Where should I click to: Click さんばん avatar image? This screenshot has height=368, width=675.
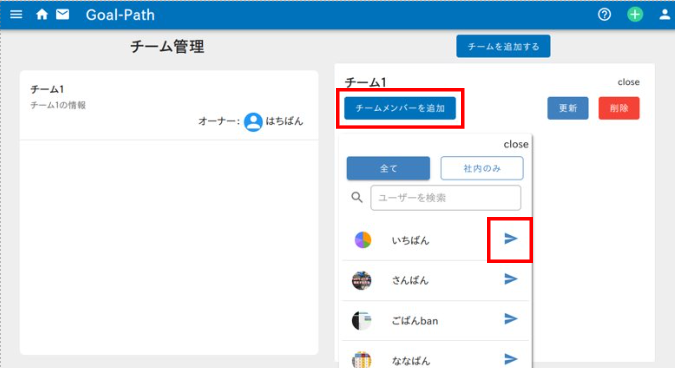click(x=362, y=280)
